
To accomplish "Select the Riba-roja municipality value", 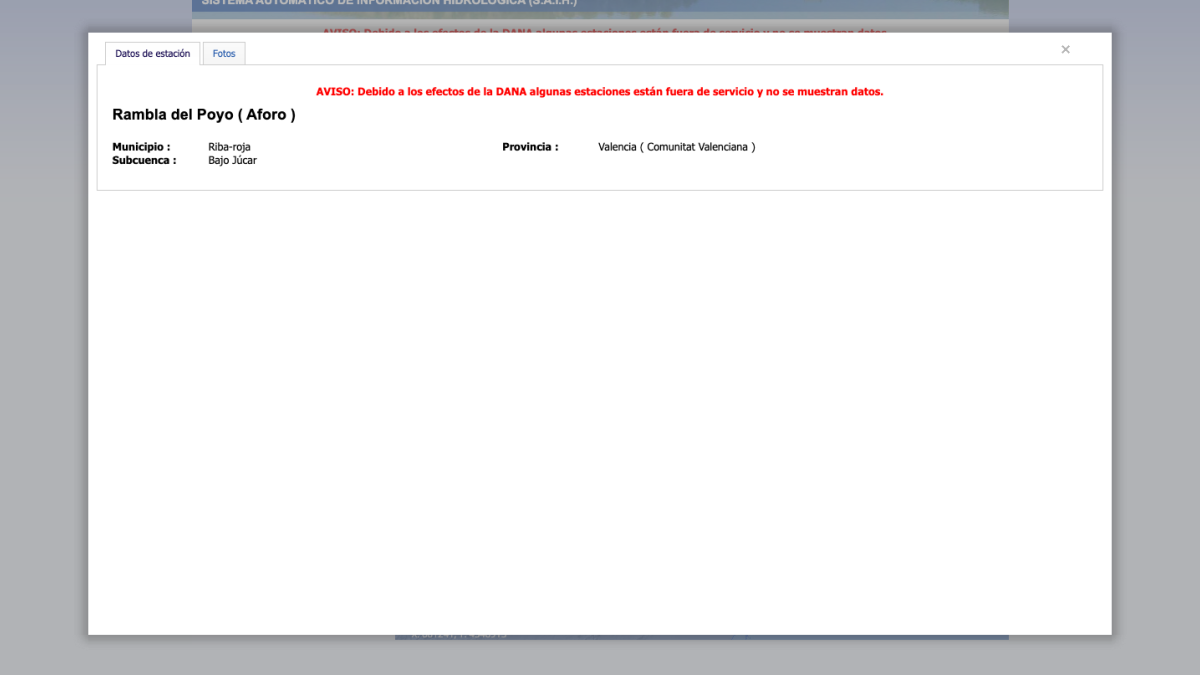I will 229,147.
